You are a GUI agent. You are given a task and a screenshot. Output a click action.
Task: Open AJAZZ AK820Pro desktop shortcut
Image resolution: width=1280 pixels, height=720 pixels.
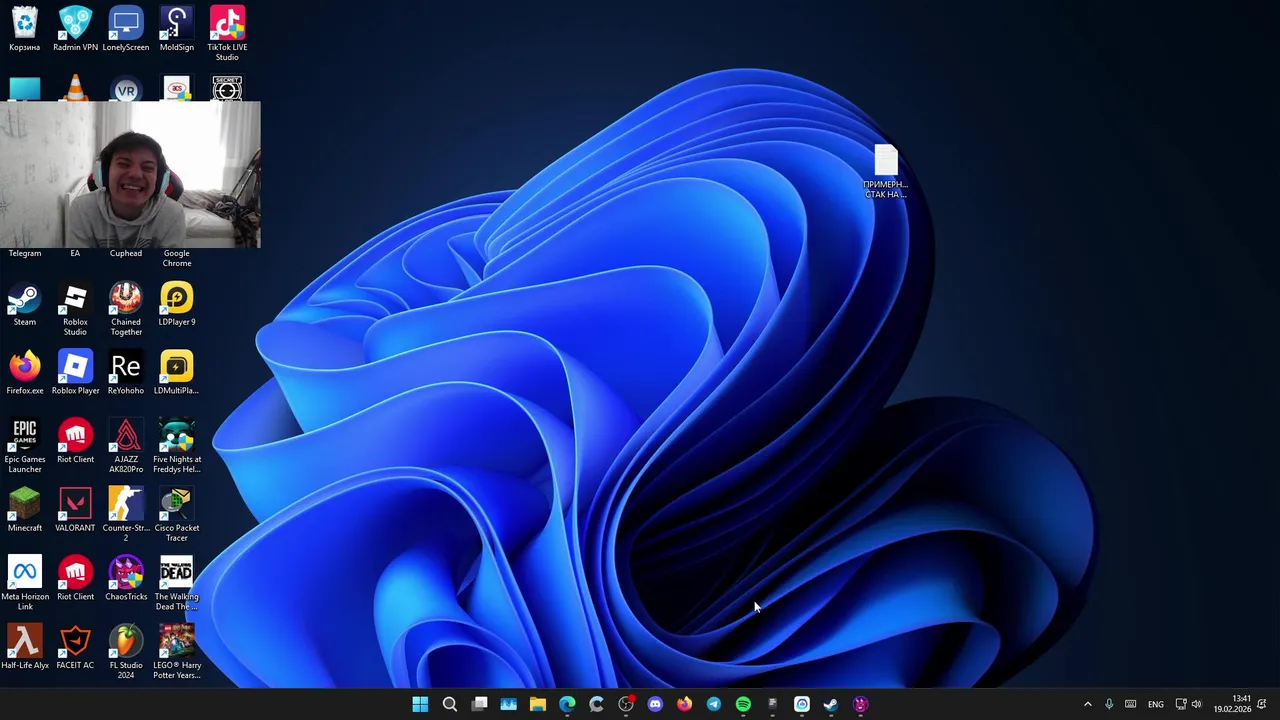pos(126,446)
